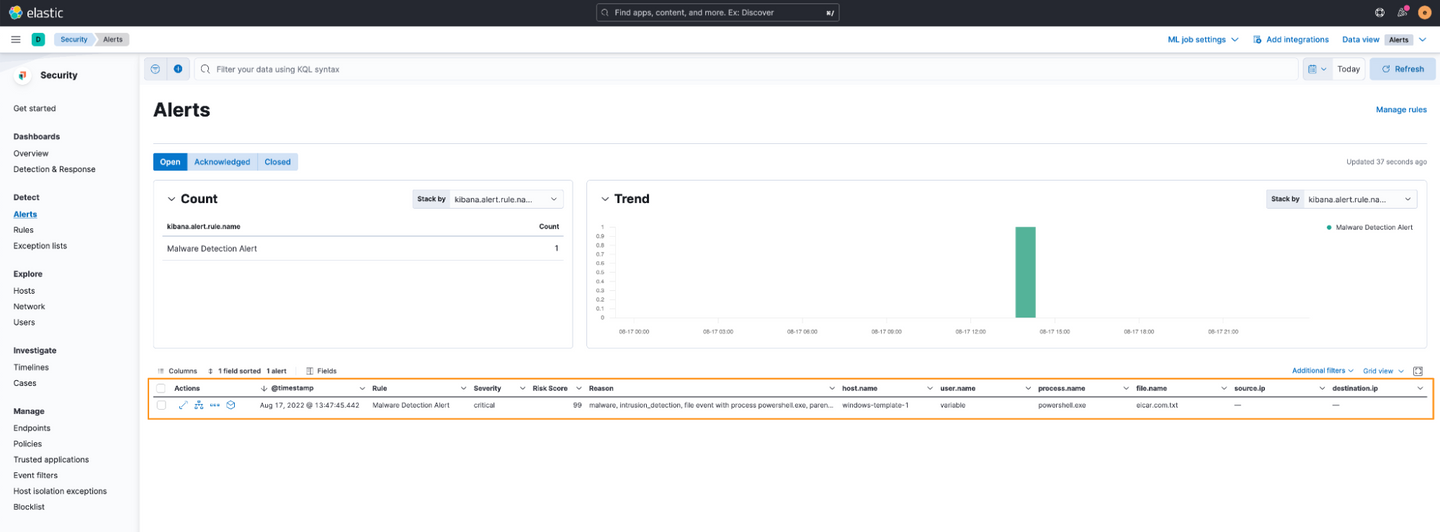
Task: Click the expand alert details icon
Action: point(183,405)
